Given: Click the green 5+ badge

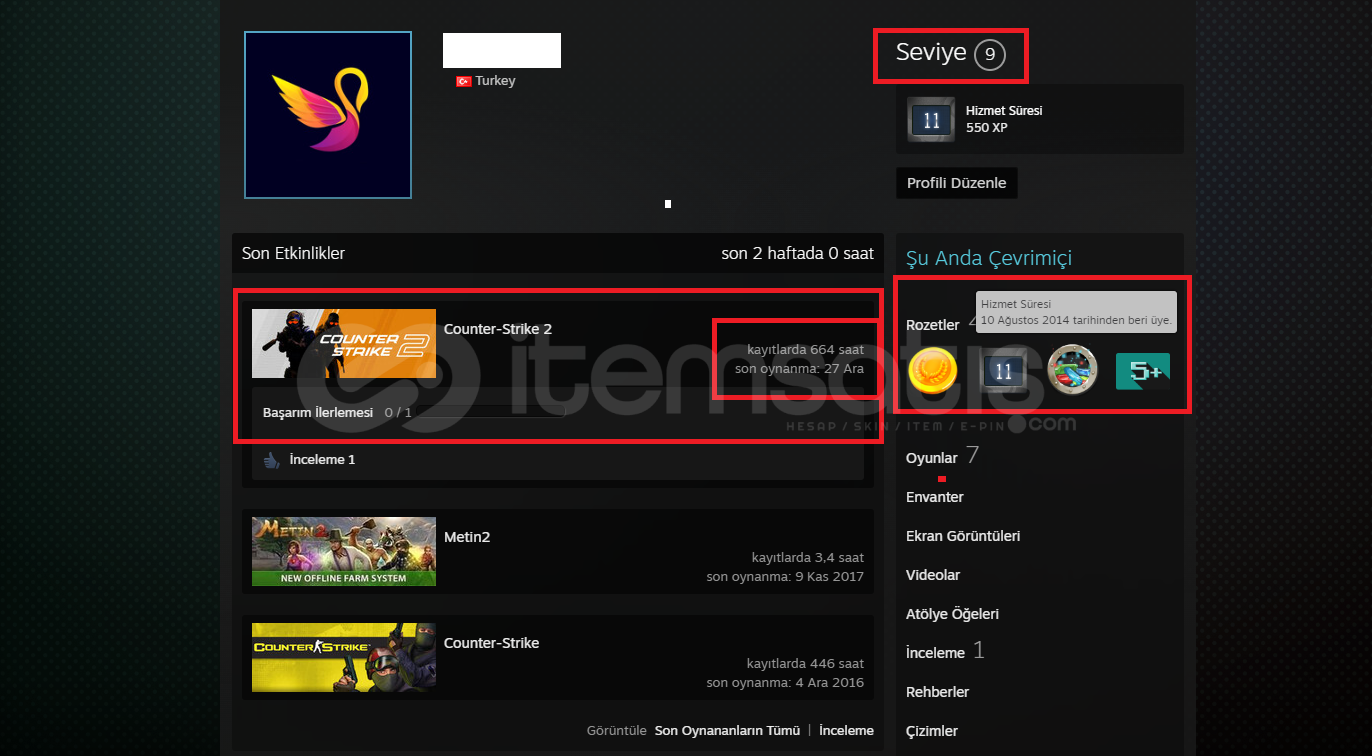Looking at the screenshot, I should (x=1143, y=371).
